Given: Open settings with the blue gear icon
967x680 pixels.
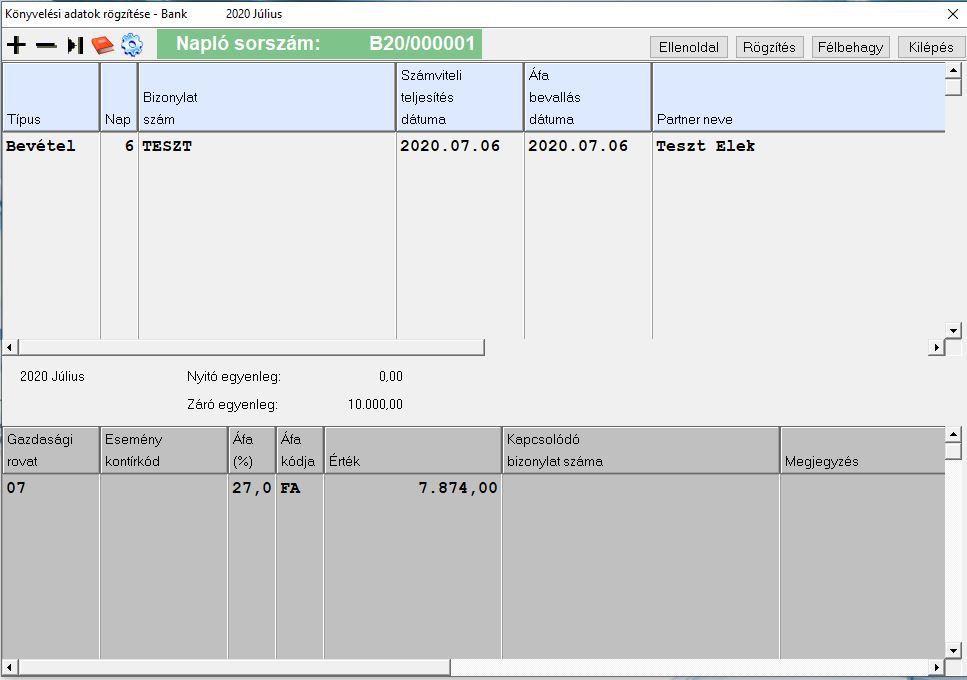Looking at the screenshot, I should point(132,46).
